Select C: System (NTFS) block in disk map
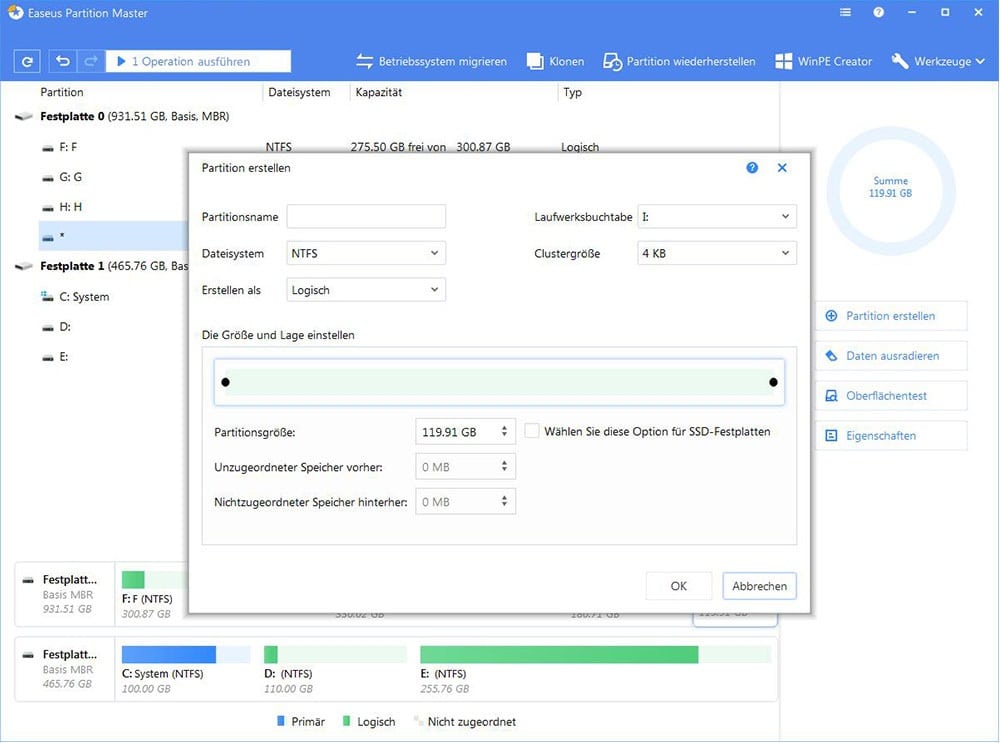The image size is (1000, 743). click(186, 670)
